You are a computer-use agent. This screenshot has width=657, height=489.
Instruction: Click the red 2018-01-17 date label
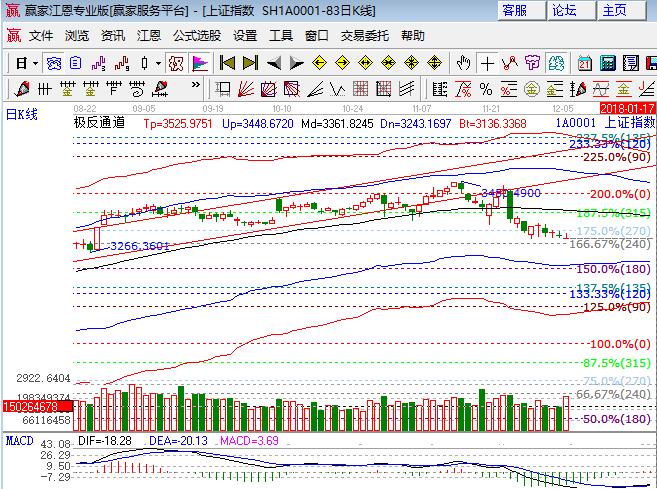626,107
